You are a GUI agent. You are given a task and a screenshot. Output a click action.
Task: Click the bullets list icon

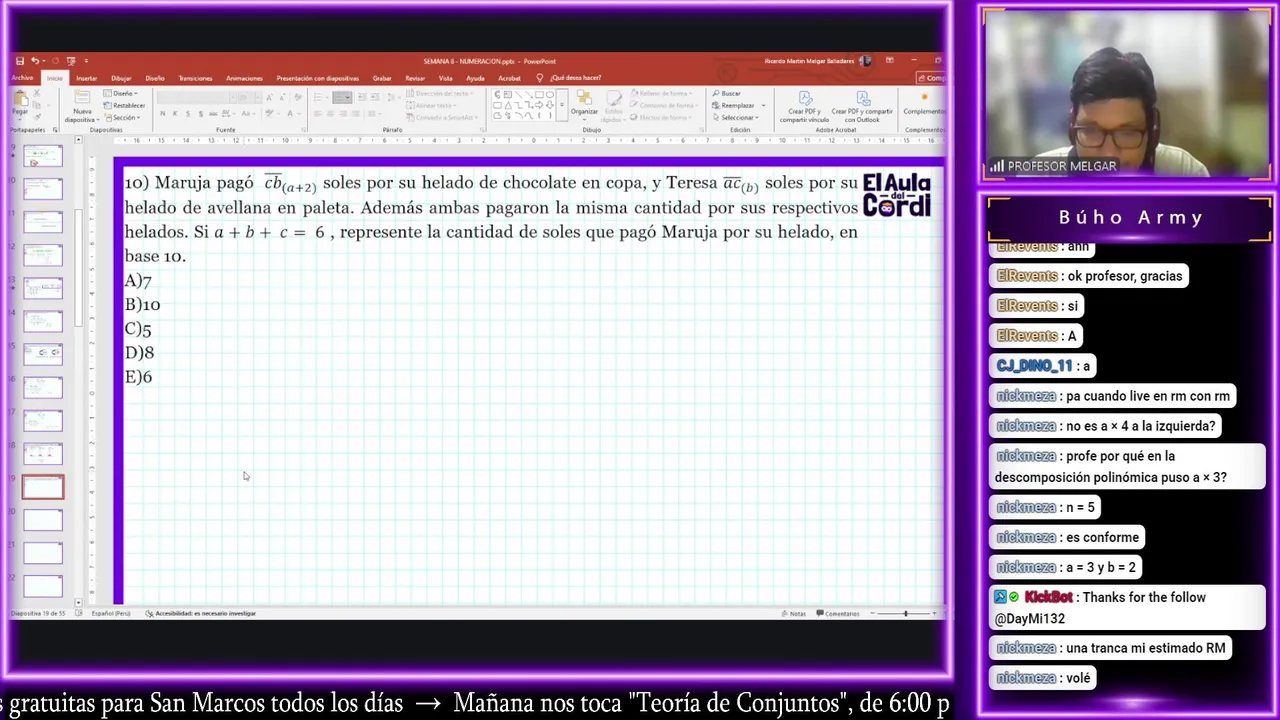tap(320, 97)
